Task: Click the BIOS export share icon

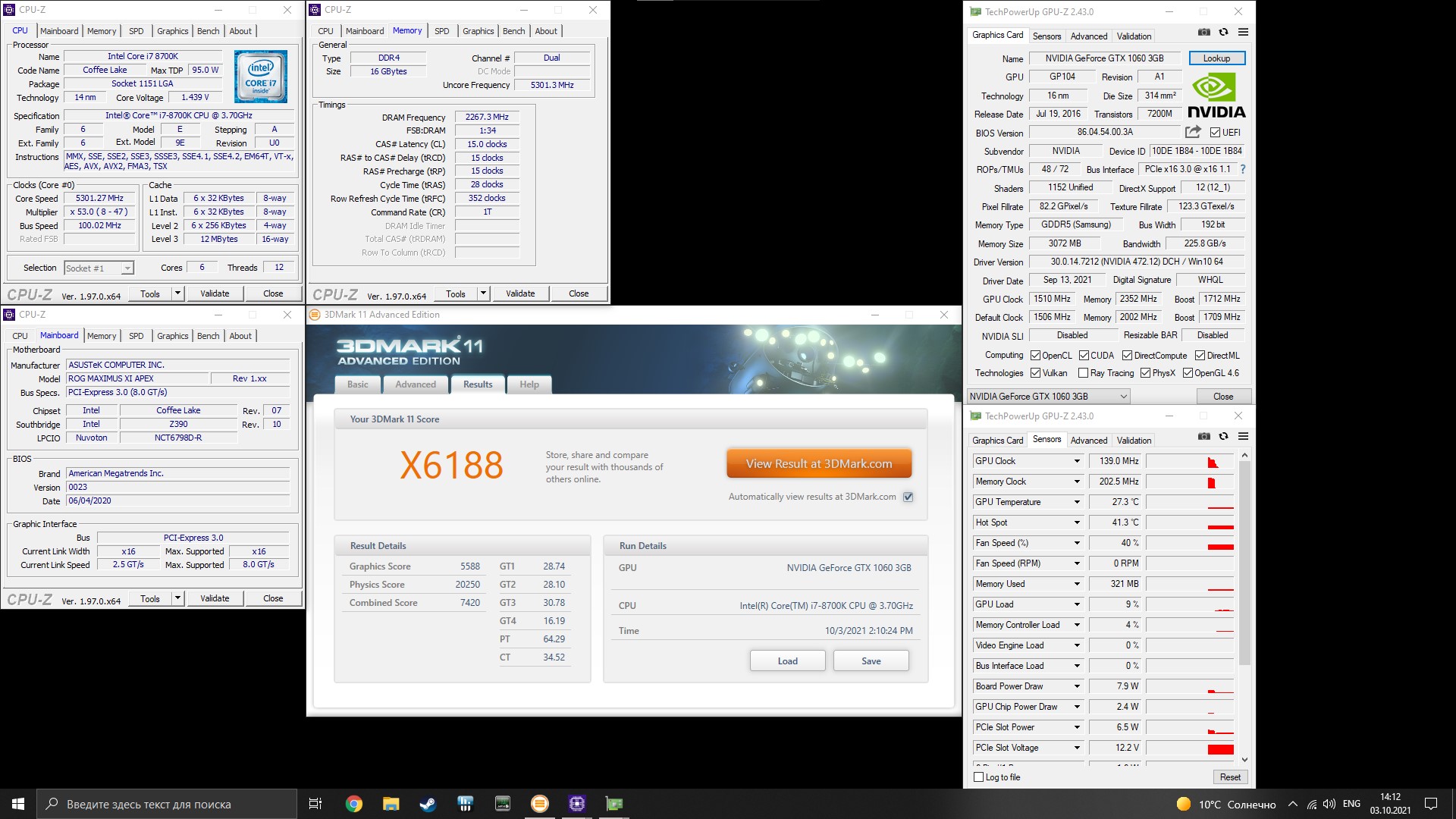Action: pyautogui.click(x=1193, y=131)
